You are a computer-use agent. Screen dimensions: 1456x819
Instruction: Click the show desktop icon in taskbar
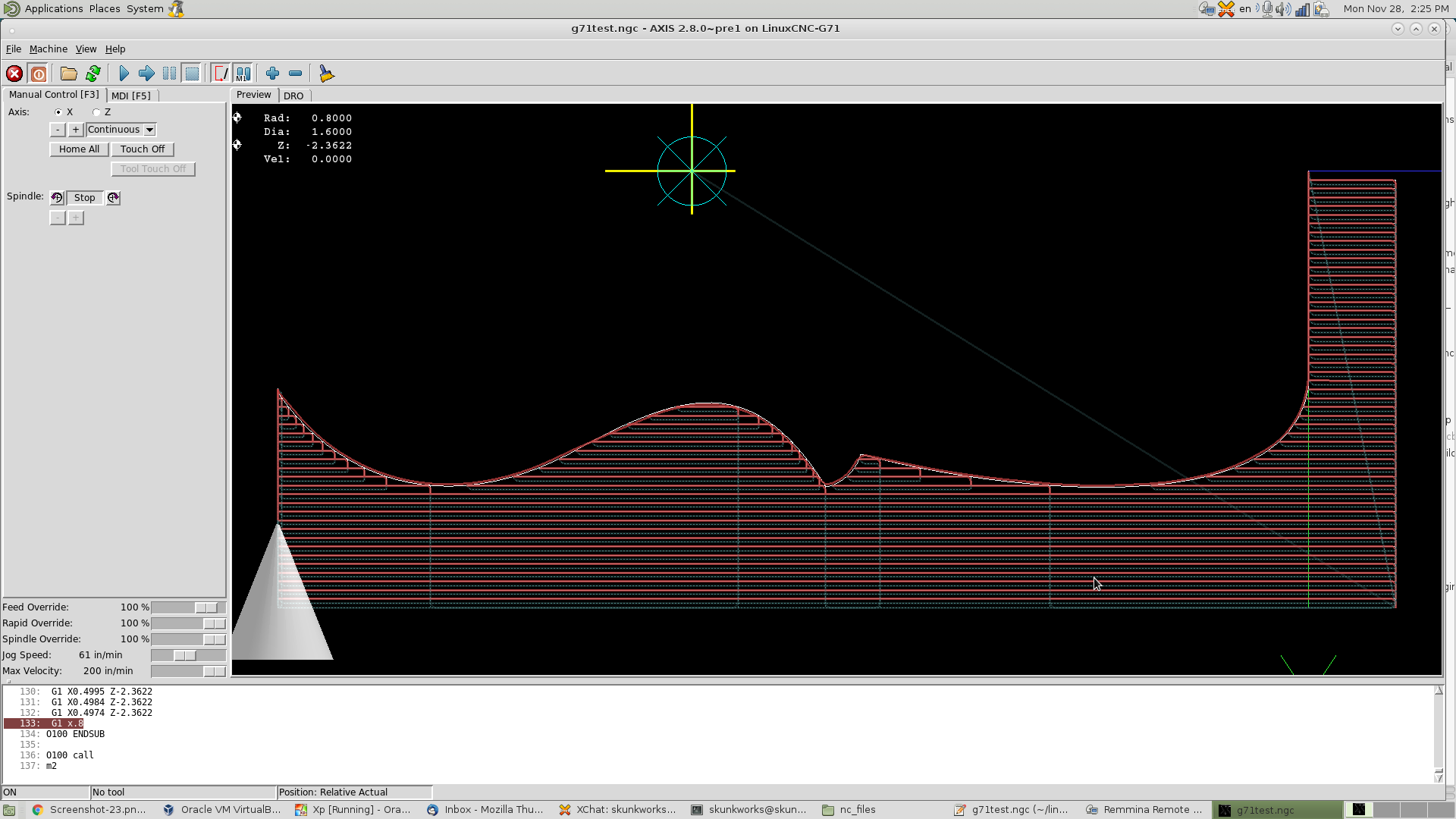pyautogui.click(x=9, y=810)
